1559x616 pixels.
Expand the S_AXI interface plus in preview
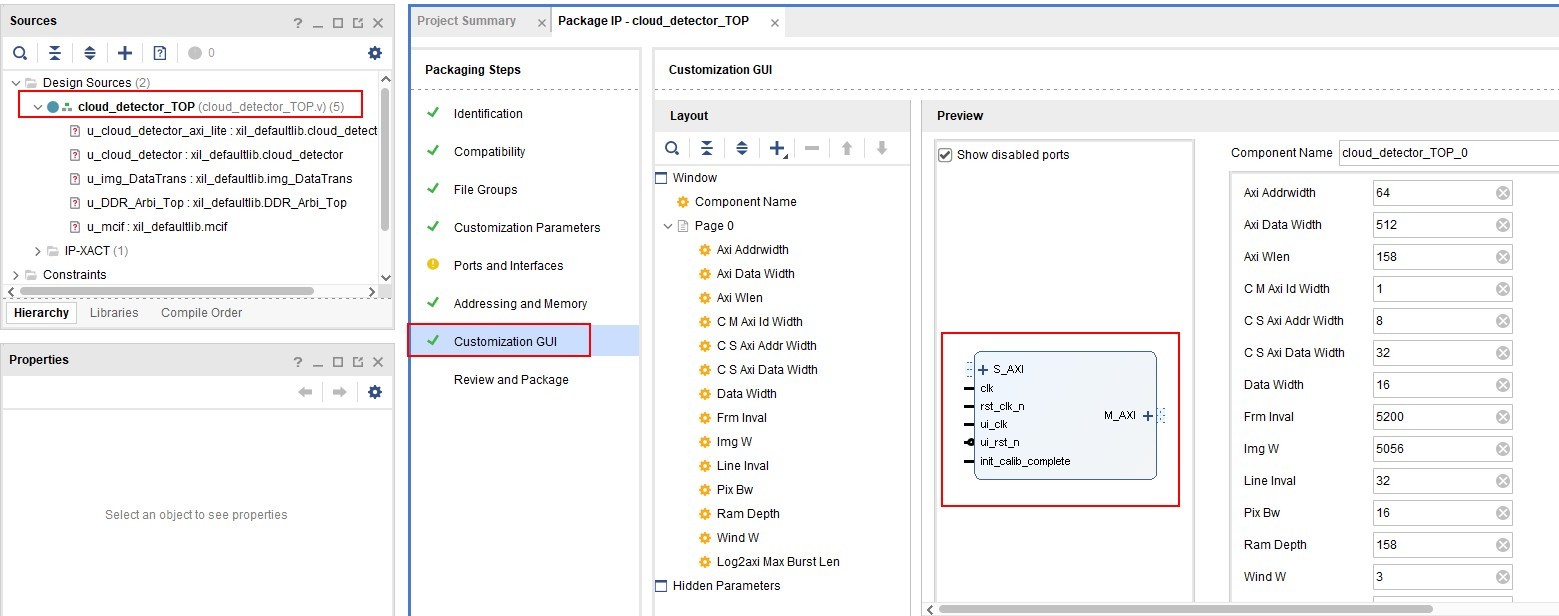pos(983,370)
